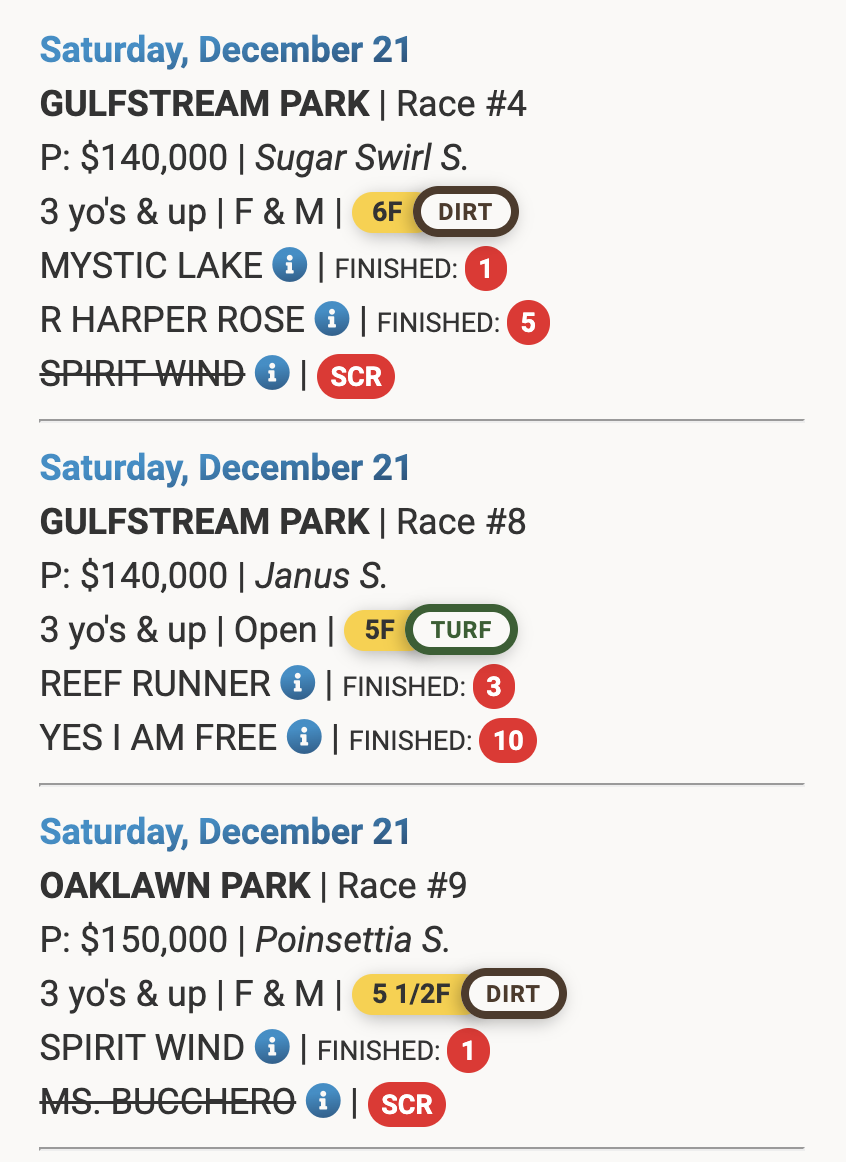This screenshot has width=846, height=1162.
Task: Click the Poinsettia S. race name
Action: [353, 940]
